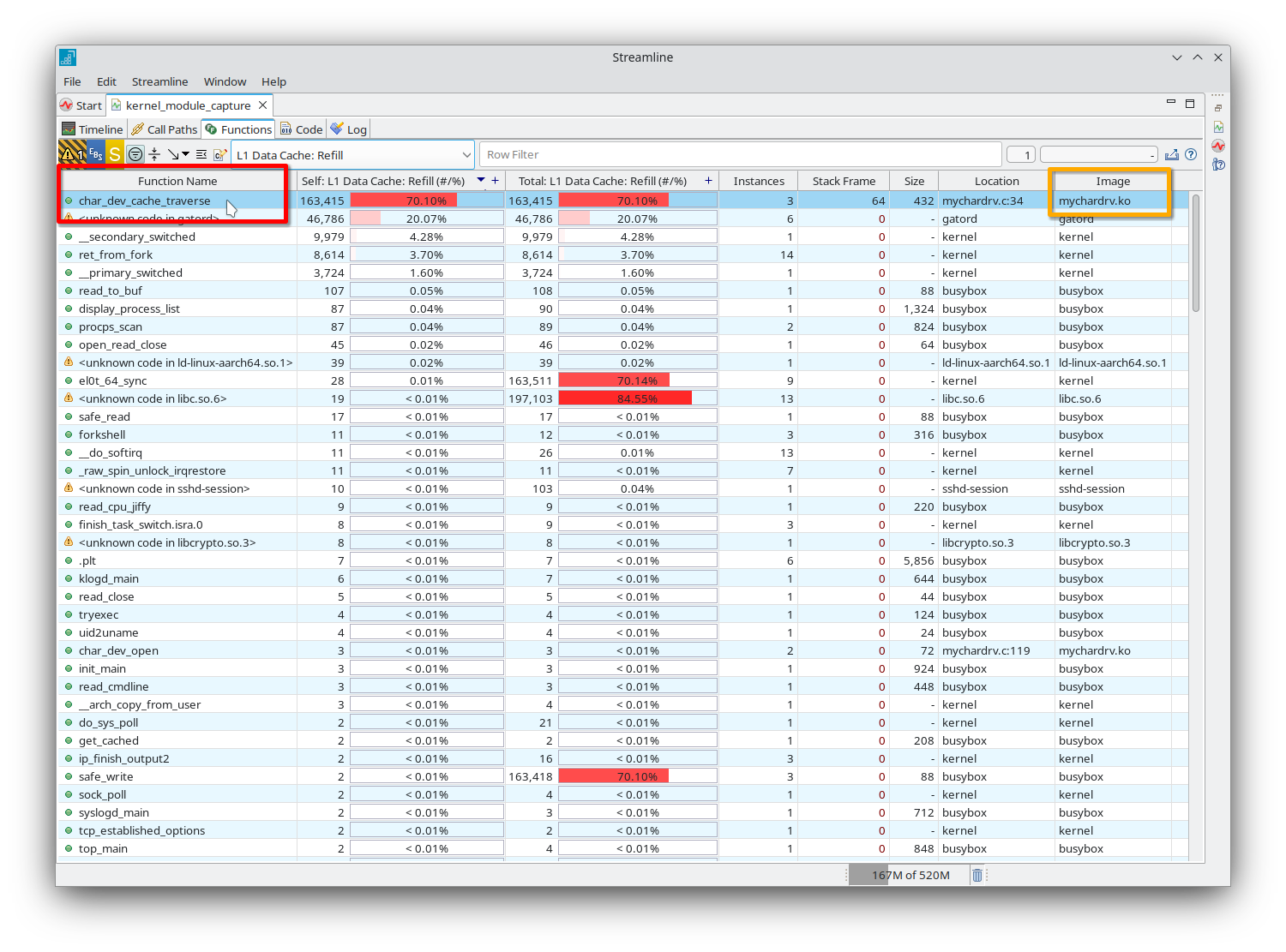Click the Streamline activity icon in right sidebar
The image size is (1286, 952).
pyautogui.click(x=1218, y=146)
